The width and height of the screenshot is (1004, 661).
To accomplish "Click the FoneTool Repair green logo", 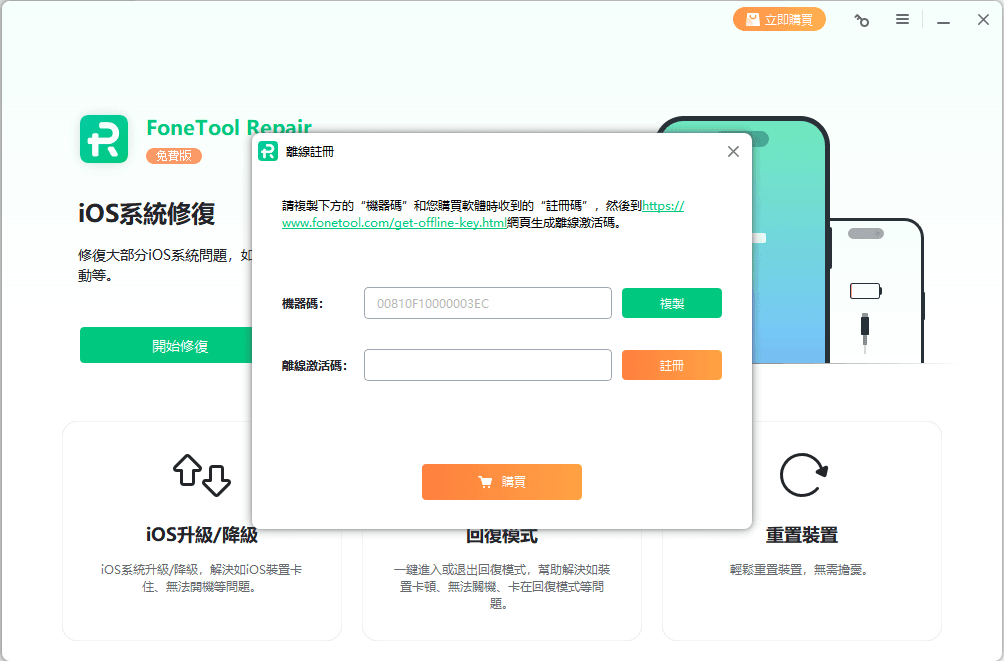I will click(104, 139).
